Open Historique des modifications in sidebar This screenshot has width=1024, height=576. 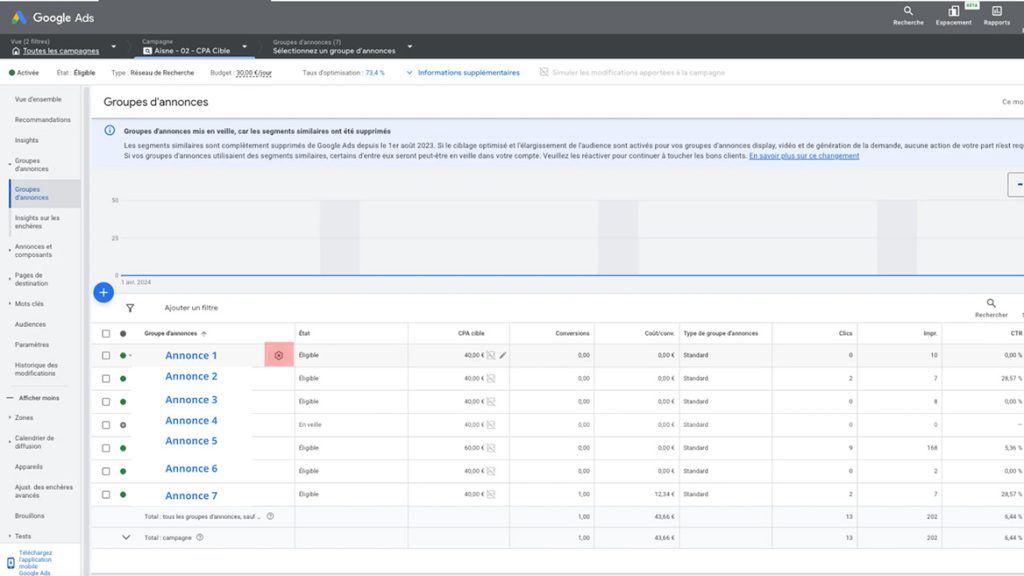[36, 369]
